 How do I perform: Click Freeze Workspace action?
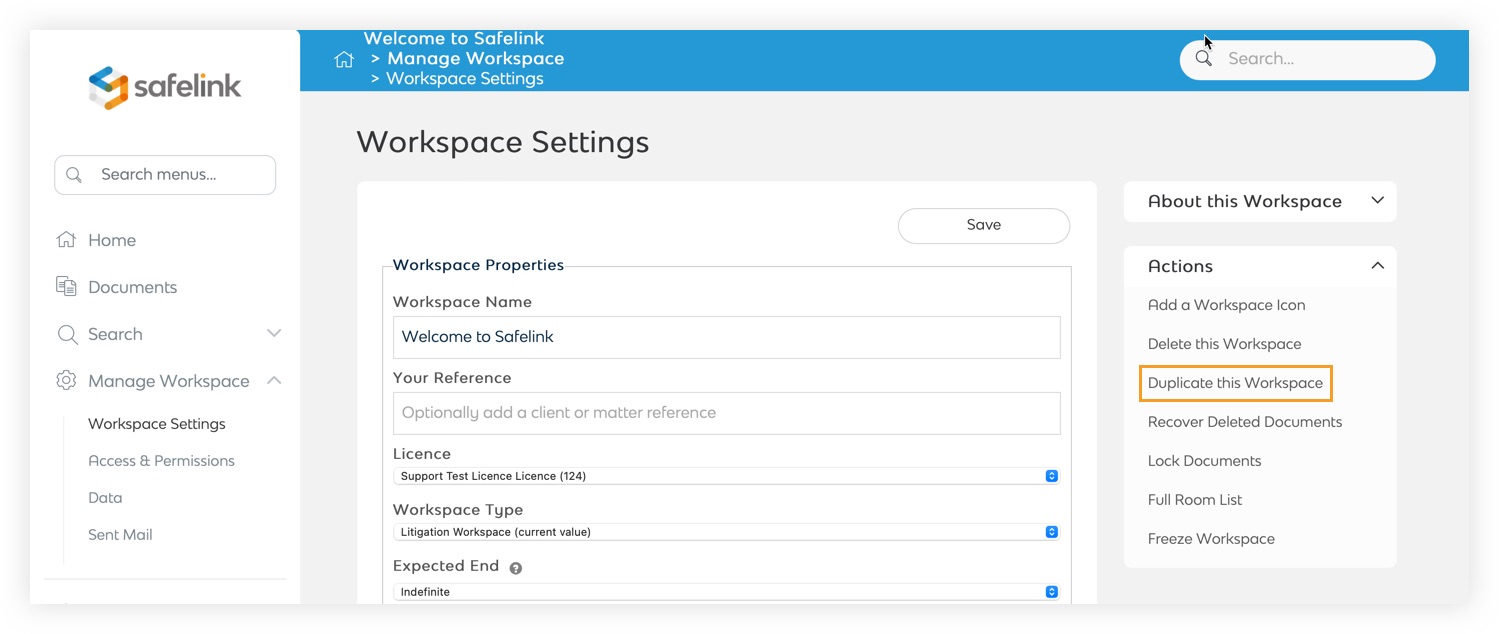pos(1211,539)
